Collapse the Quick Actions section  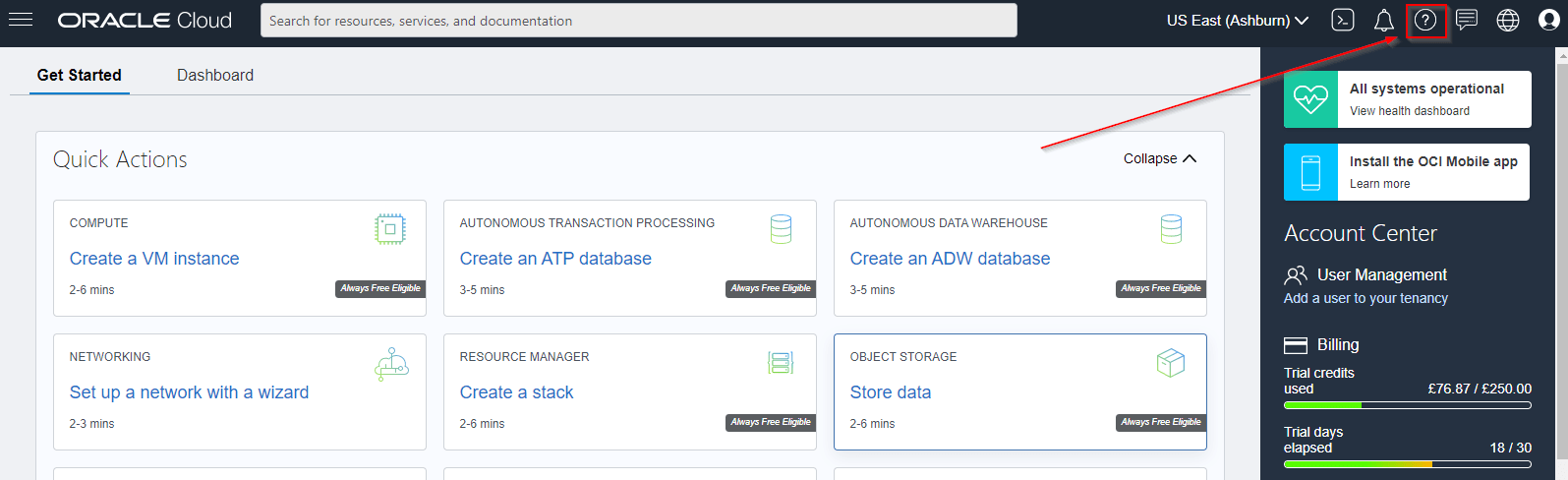pyautogui.click(x=1160, y=158)
